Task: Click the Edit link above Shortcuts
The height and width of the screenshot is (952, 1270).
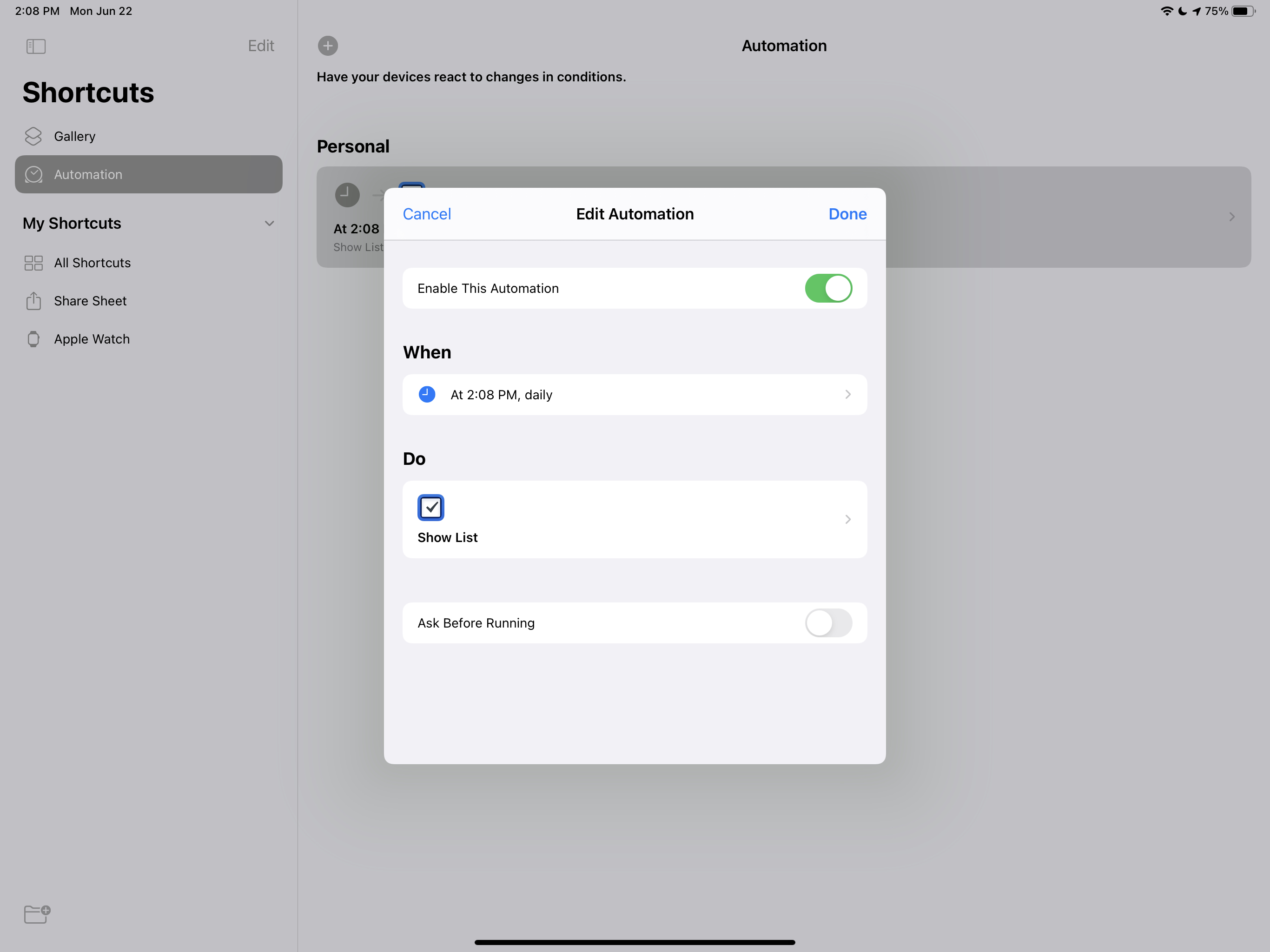Action: point(261,46)
